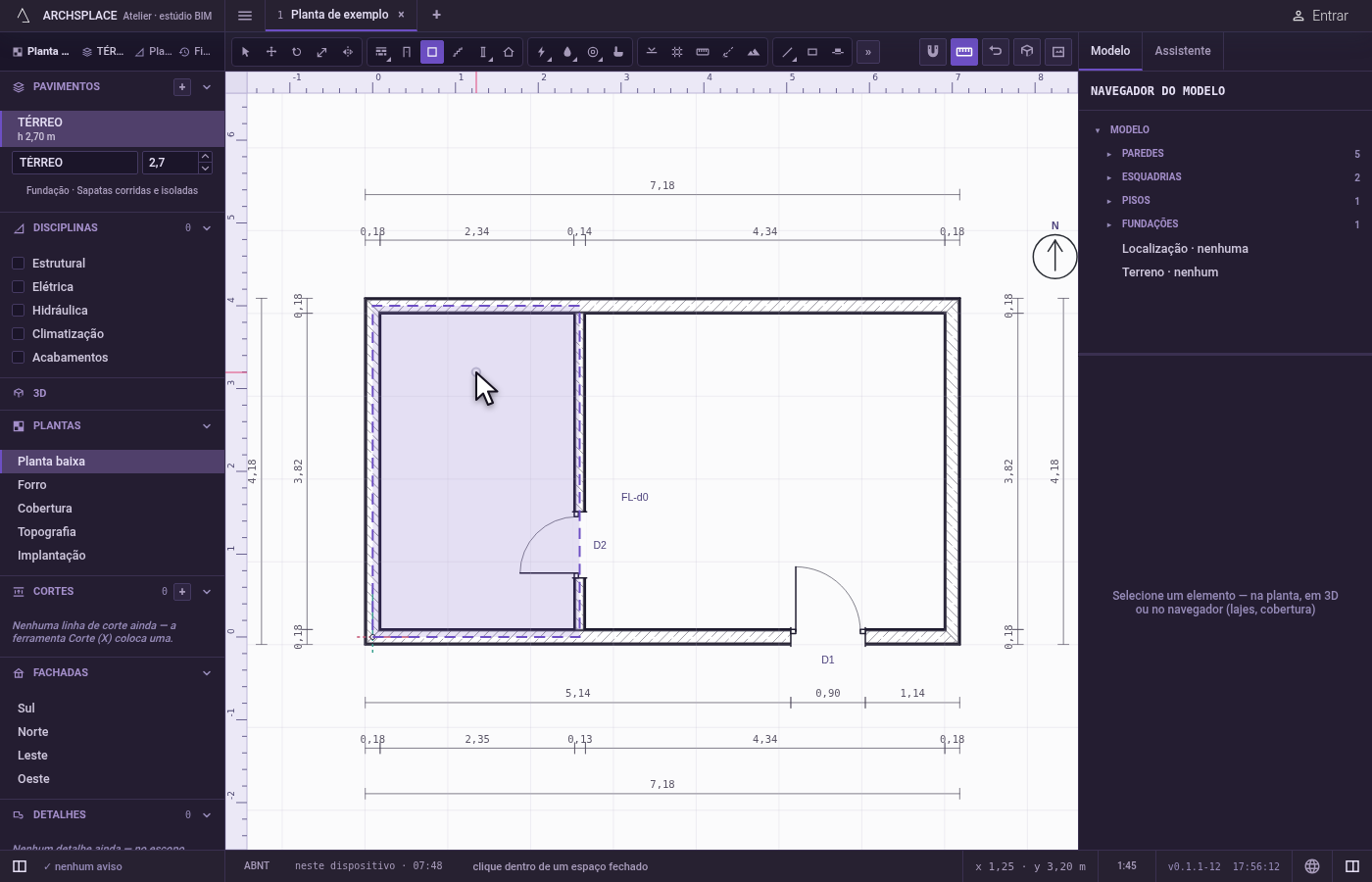Click the undo arrow button
Screen dimensions: 1372x882
click(x=996, y=51)
